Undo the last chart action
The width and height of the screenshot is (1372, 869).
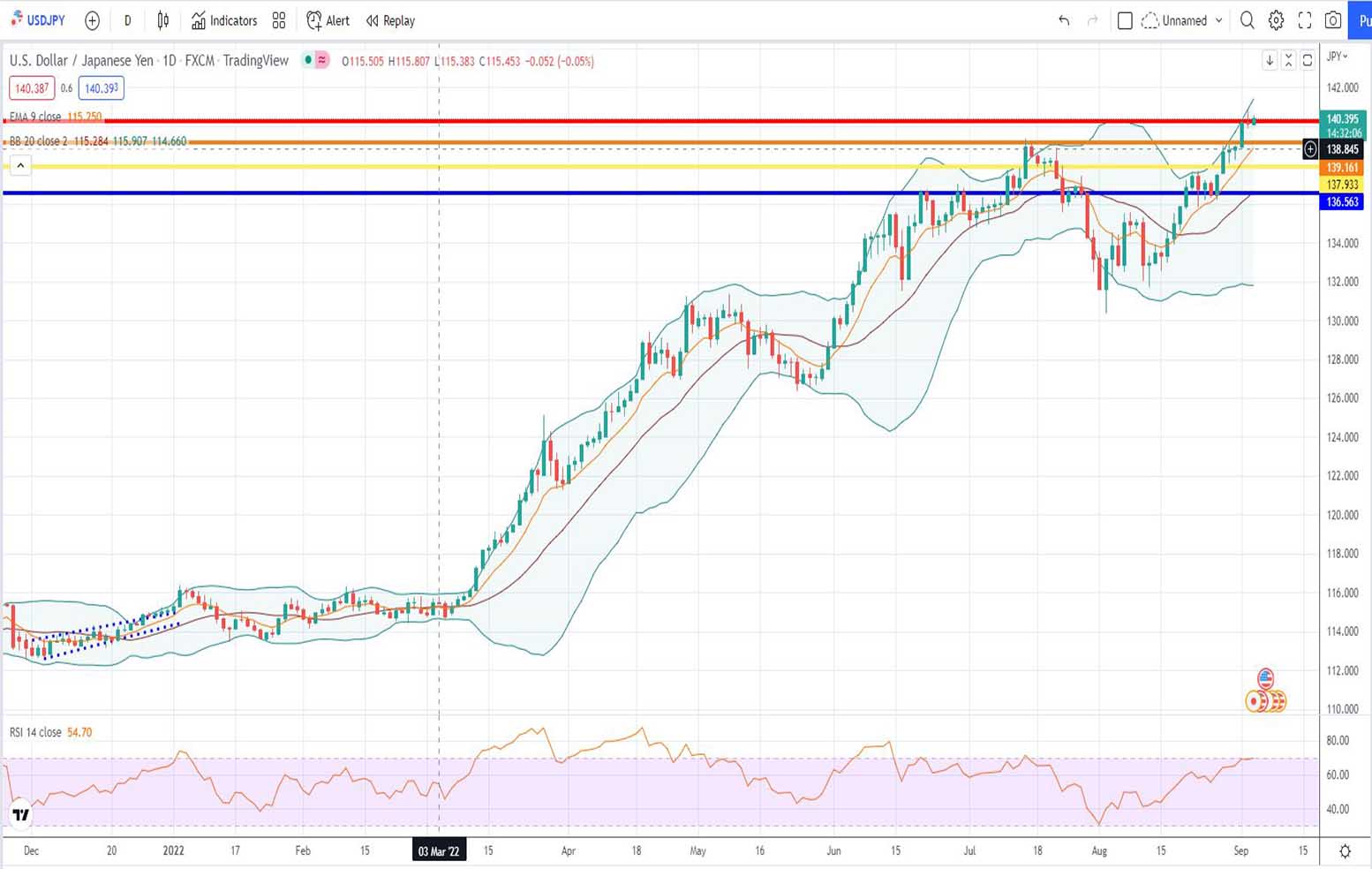[1064, 20]
